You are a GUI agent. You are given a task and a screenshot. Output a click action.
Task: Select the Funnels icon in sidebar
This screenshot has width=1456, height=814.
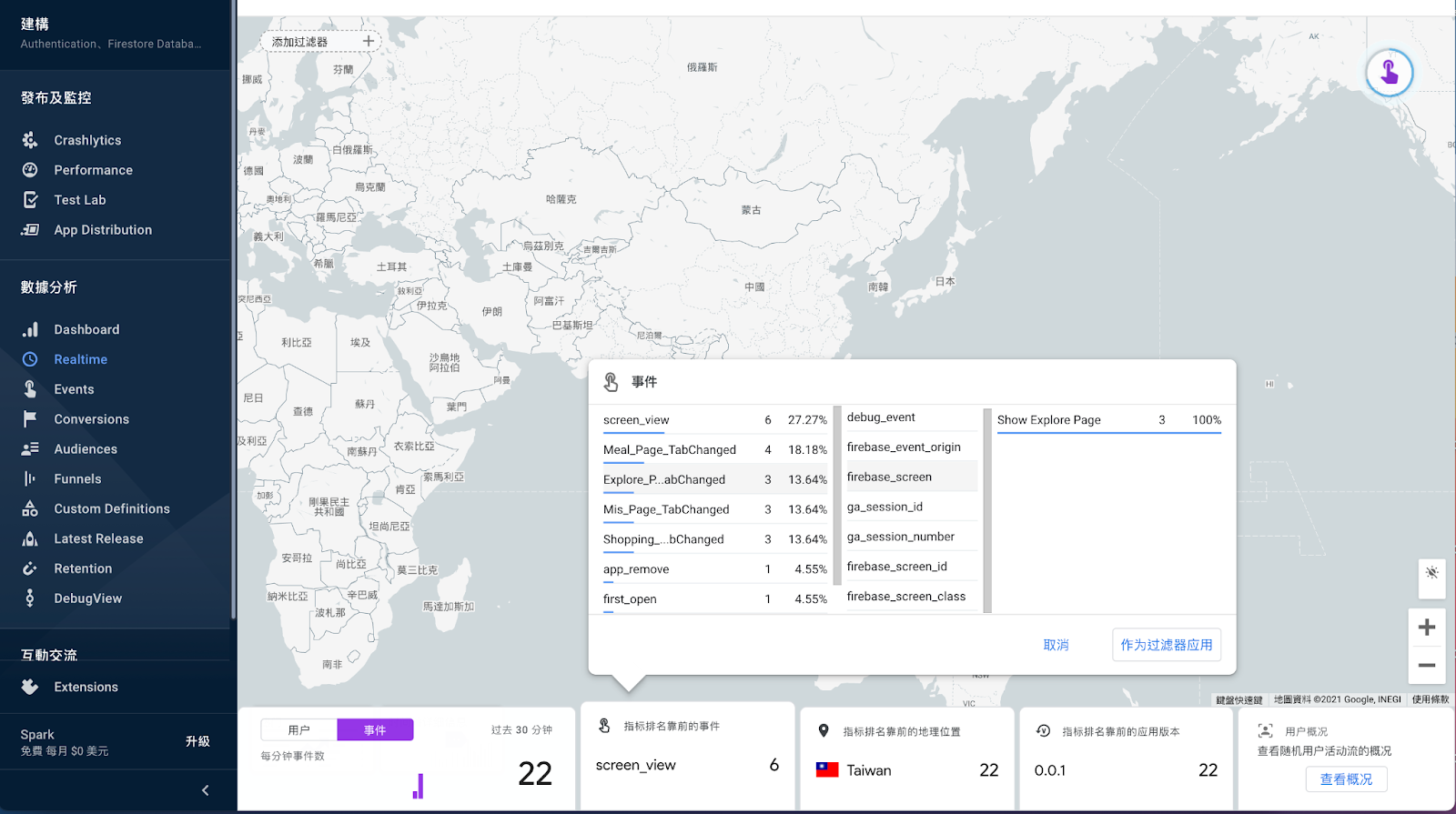point(30,479)
